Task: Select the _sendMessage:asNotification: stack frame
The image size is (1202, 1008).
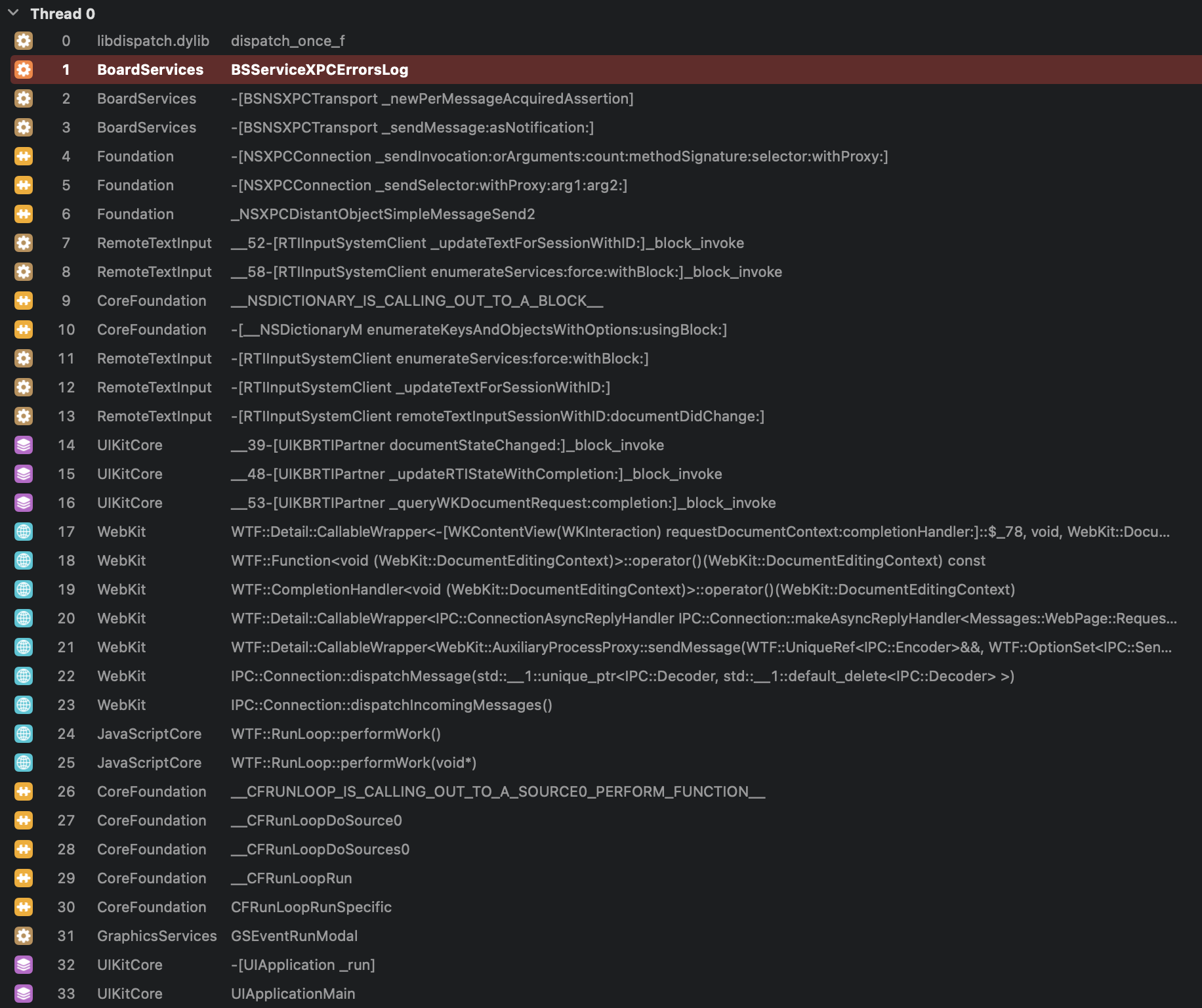Action: (412, 127)
